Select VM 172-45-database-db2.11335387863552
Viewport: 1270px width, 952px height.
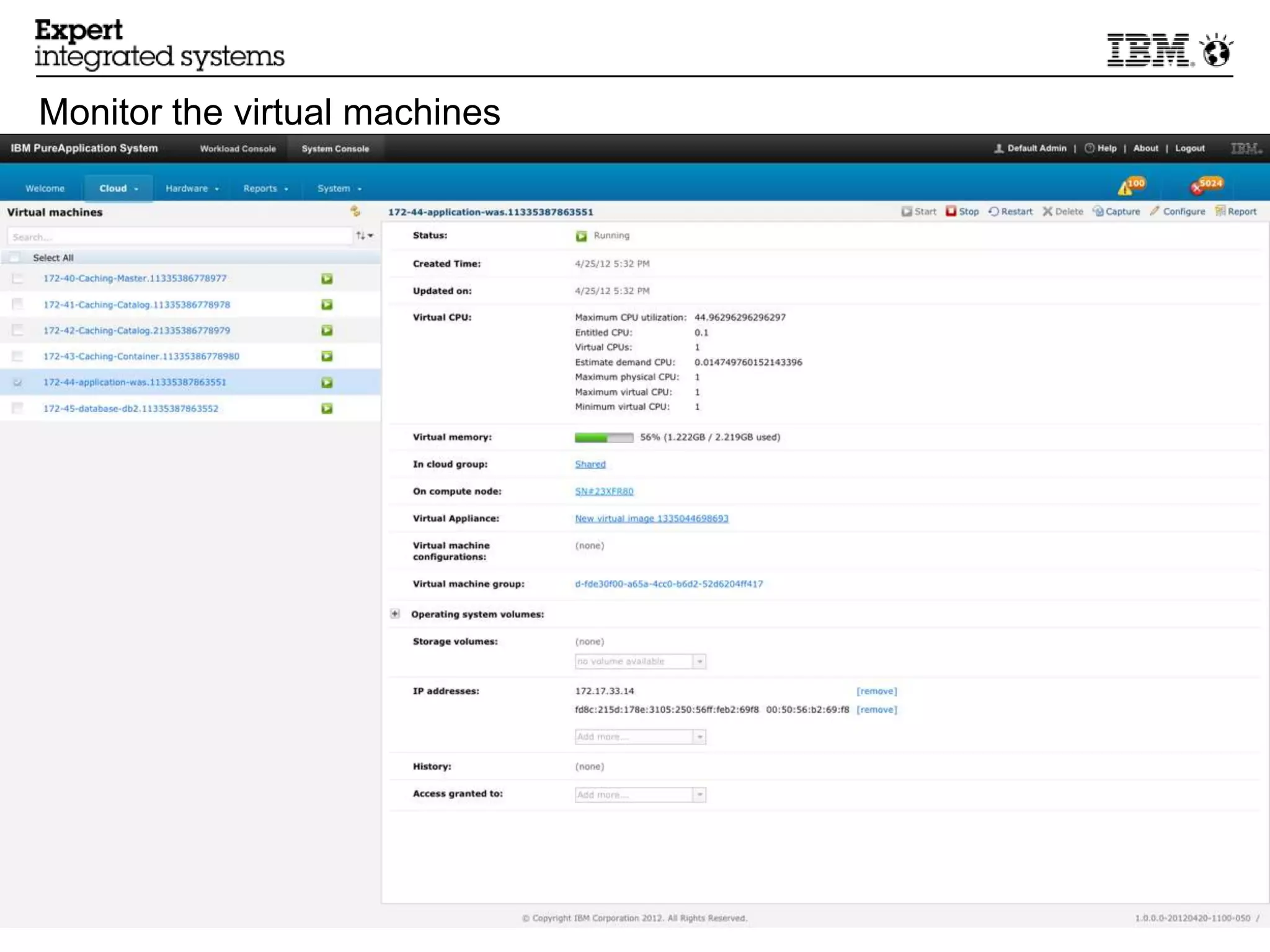(x=130, y=408)
